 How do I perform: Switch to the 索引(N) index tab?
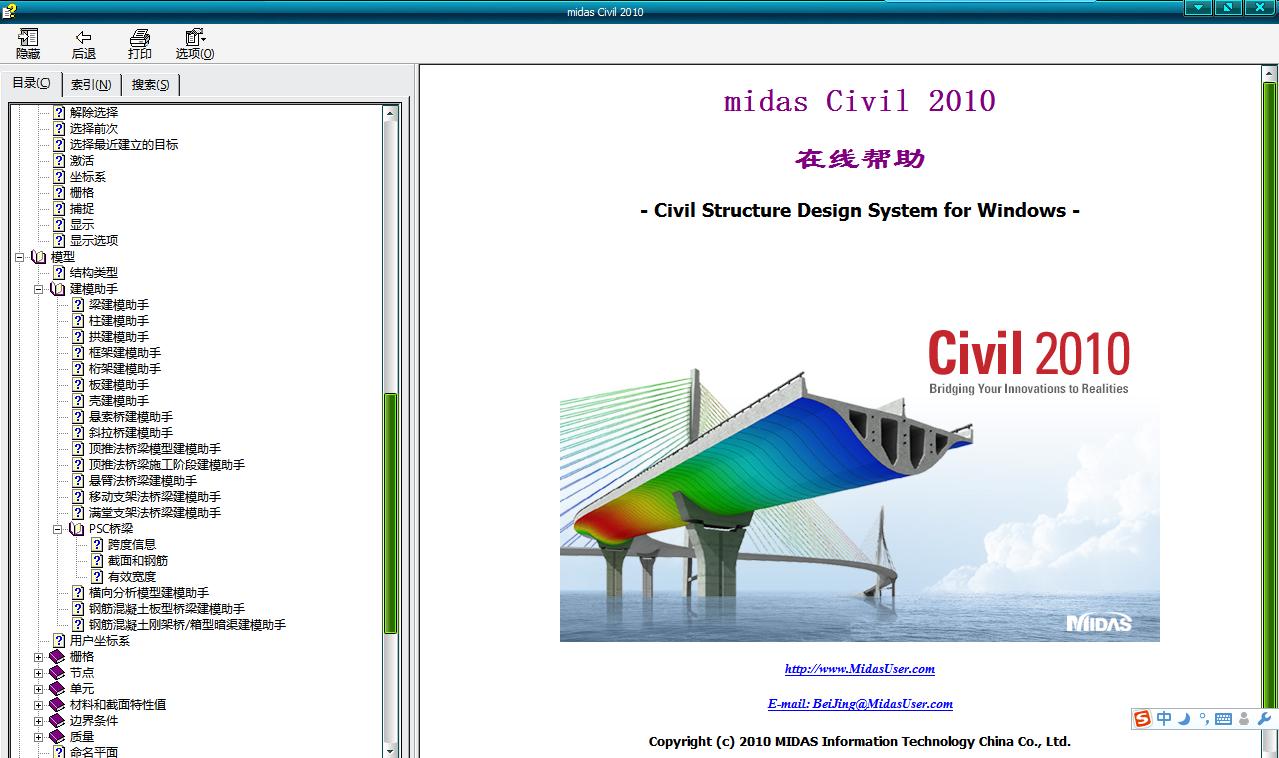[91, 85]
